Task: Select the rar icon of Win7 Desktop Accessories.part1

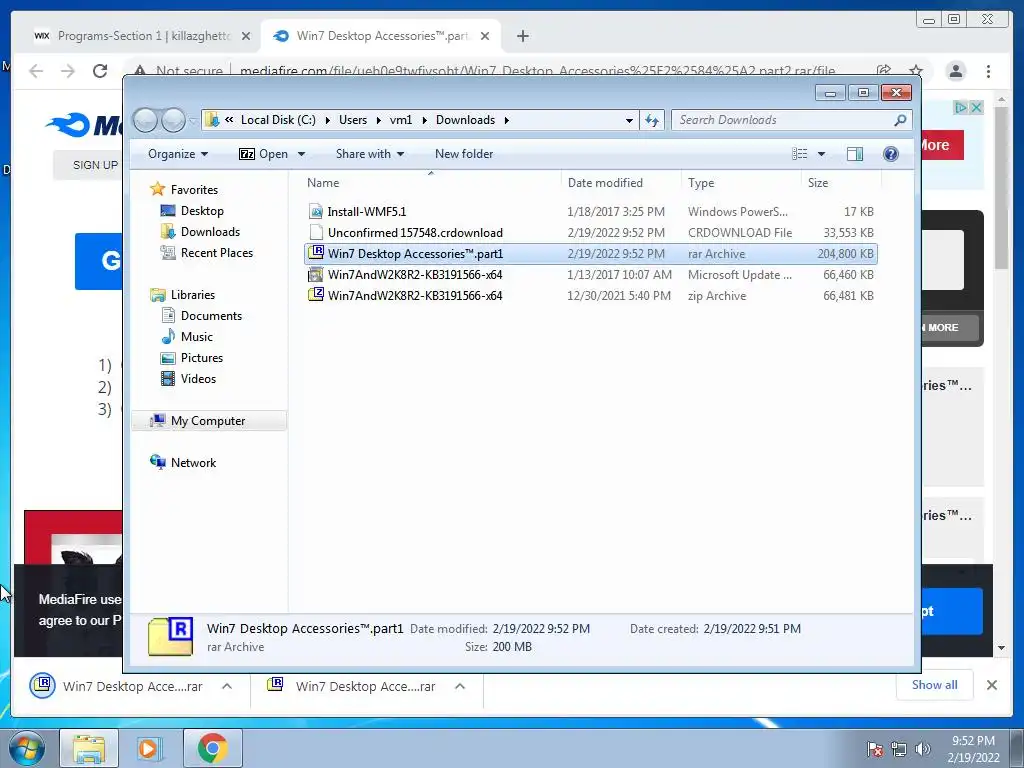Action: (x=315, y=253)
